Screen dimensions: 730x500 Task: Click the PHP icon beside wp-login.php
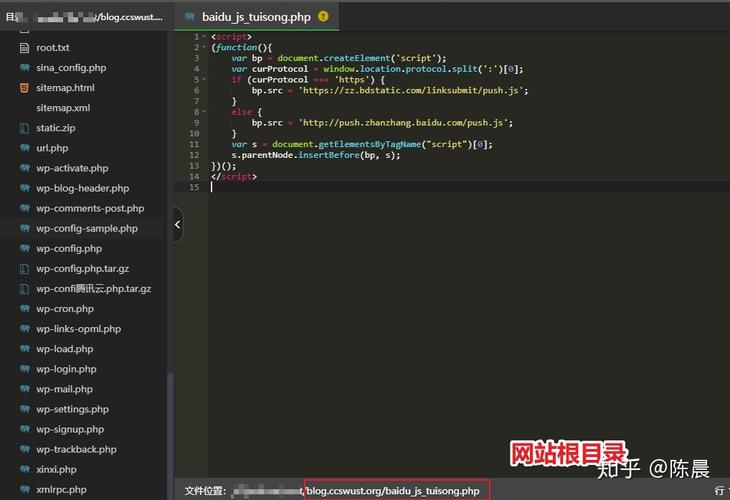[x=25, y=369]
